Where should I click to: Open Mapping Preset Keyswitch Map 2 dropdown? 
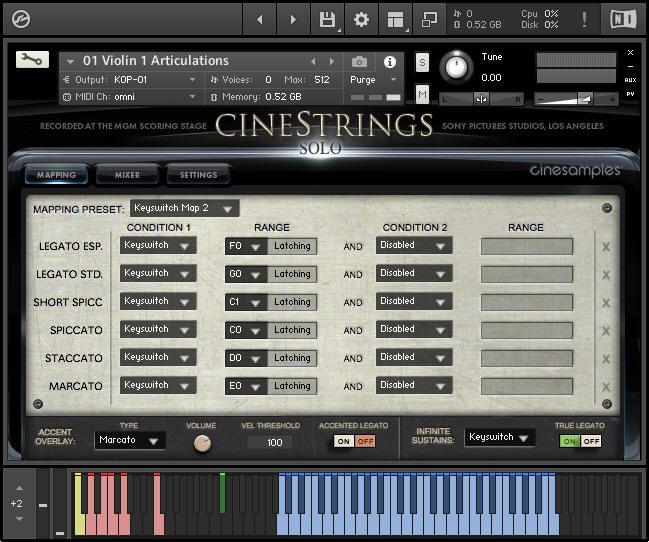coord(184,208)
